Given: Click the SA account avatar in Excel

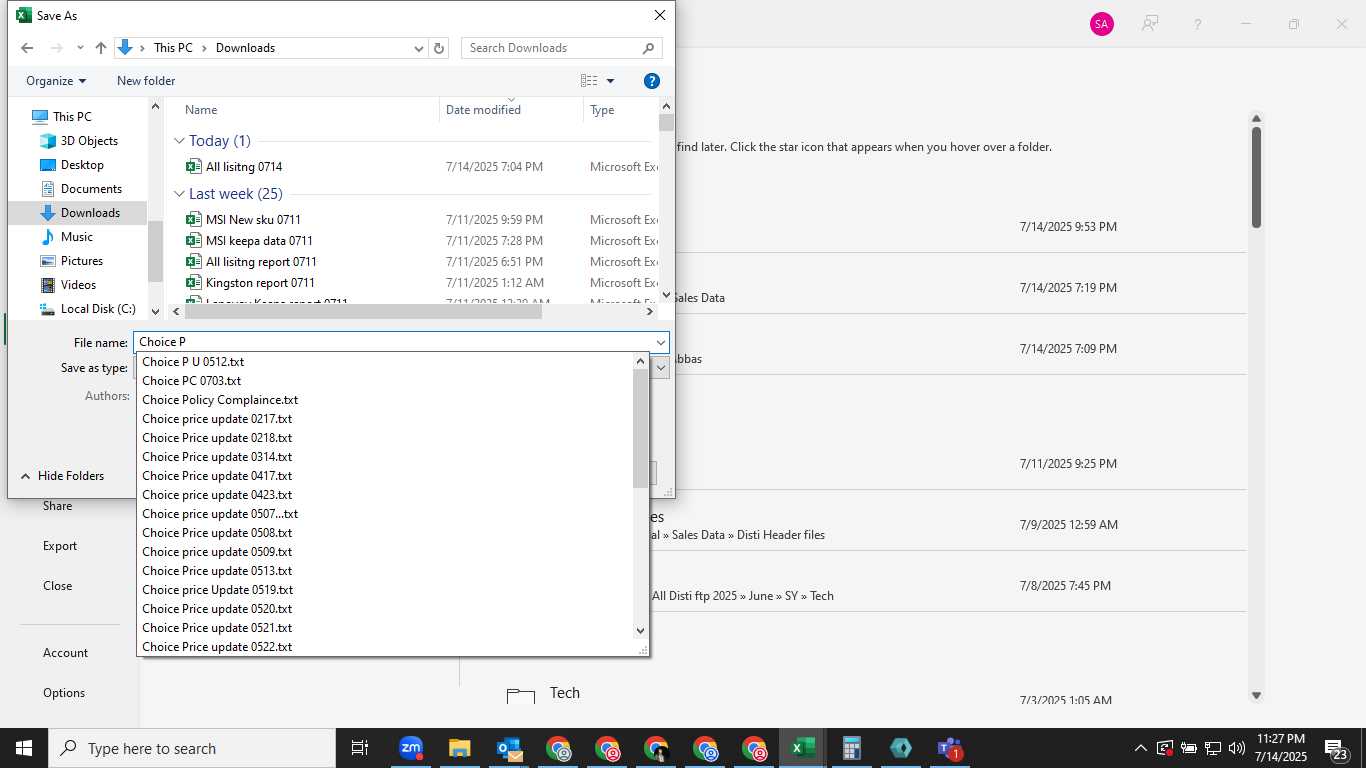Looking at the screenshot, I should click(1101, 24).
